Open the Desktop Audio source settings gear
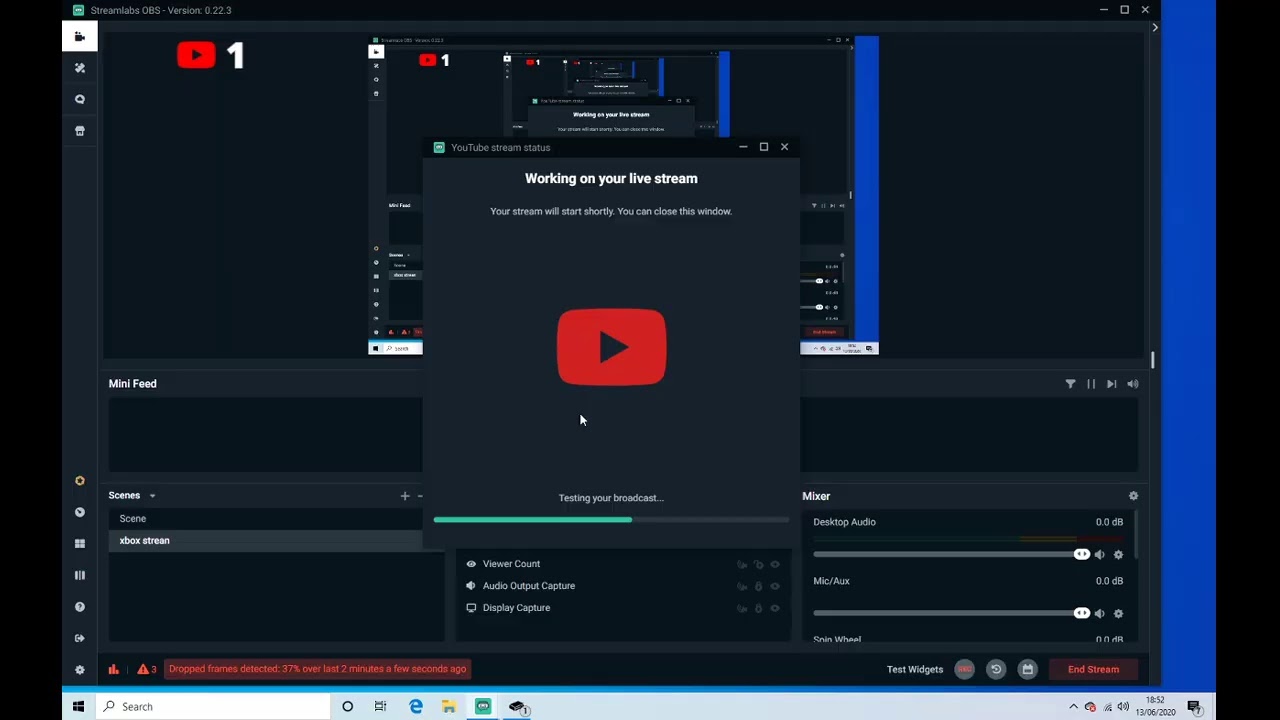 (1118, 555)
